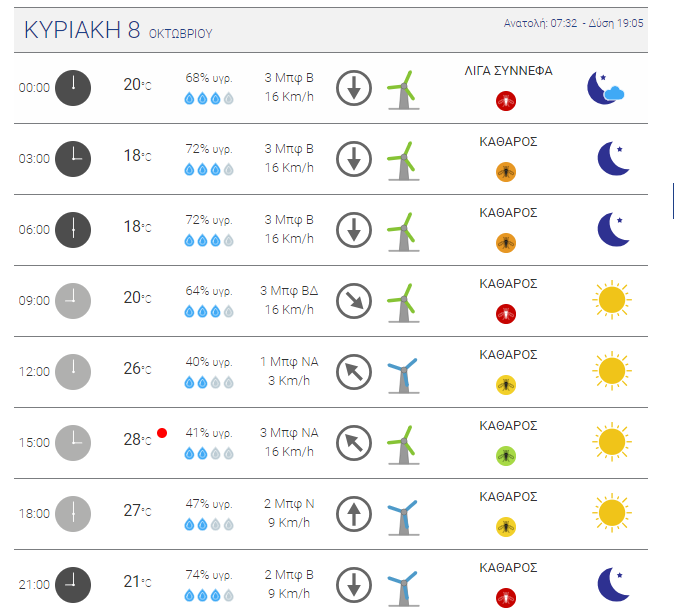The width and height of the screenshot is (674, 612).
Task: Click the red max temperature dot at 15:00
Action: click(162, 433)
